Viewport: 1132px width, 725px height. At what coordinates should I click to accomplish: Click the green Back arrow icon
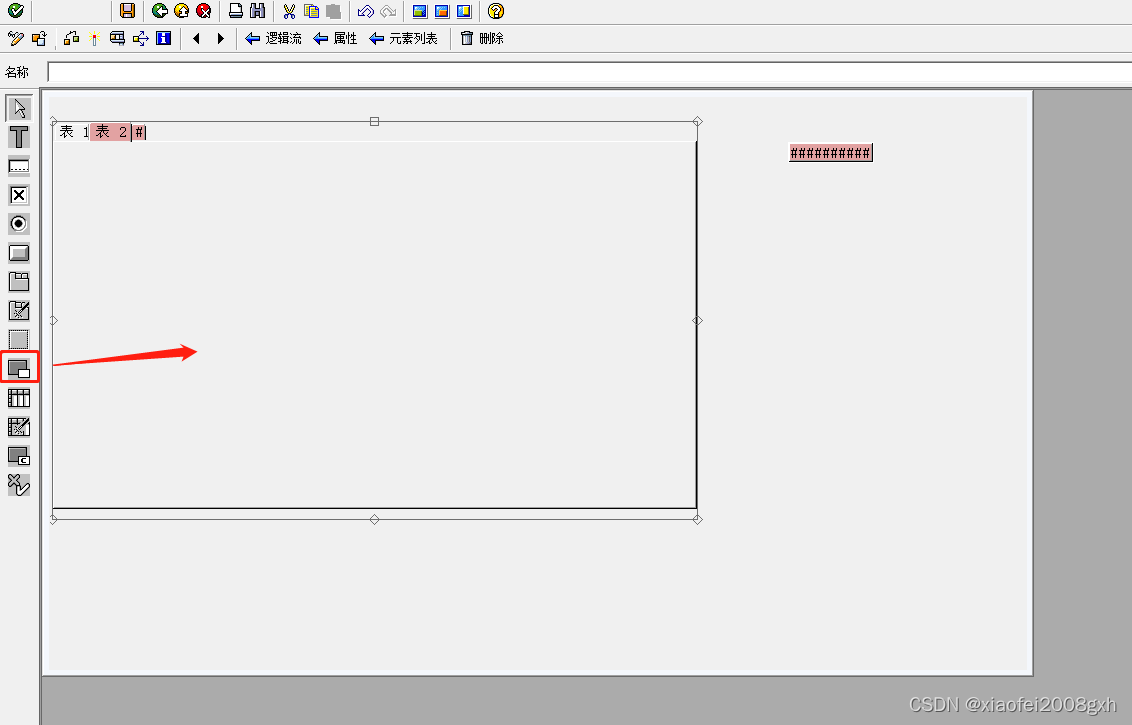(158, 11)
